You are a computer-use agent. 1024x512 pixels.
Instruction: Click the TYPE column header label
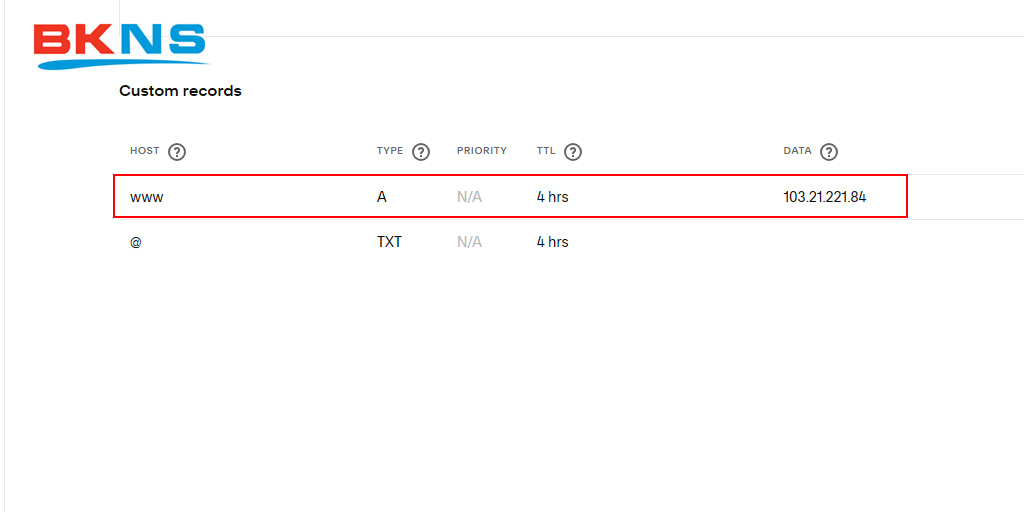pyautogui.click(x=390, y=151)
